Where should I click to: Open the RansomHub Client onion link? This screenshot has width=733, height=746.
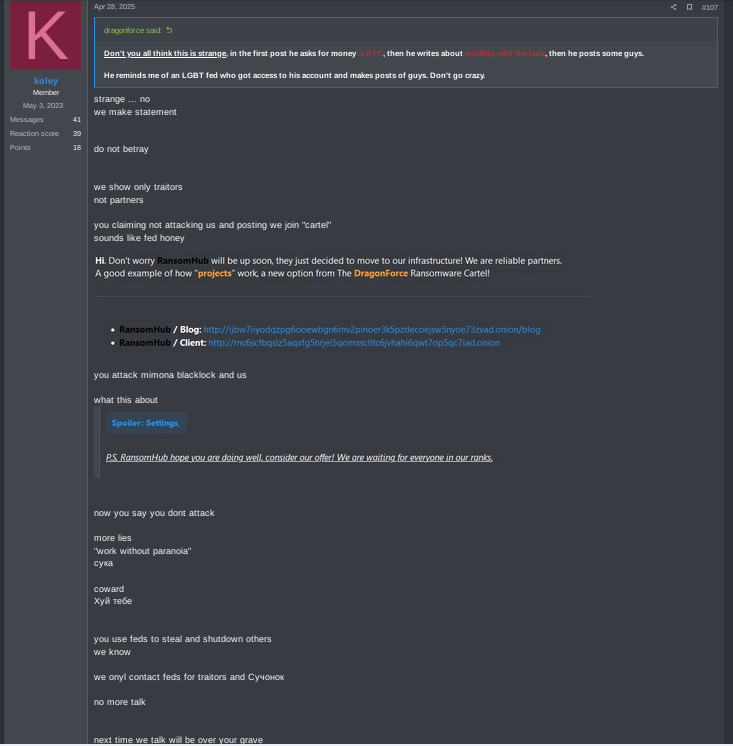click(x=354, y=343)
